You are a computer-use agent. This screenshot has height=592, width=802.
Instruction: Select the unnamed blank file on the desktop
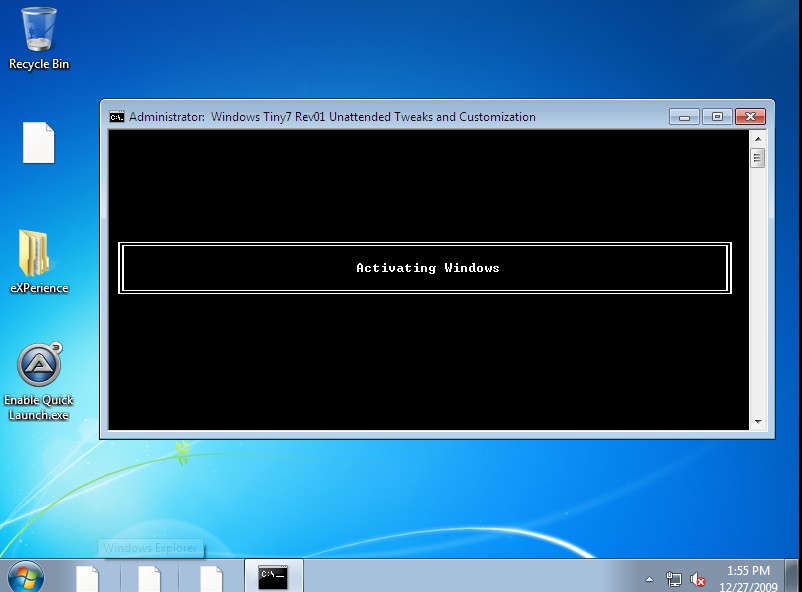click(38, 143)
